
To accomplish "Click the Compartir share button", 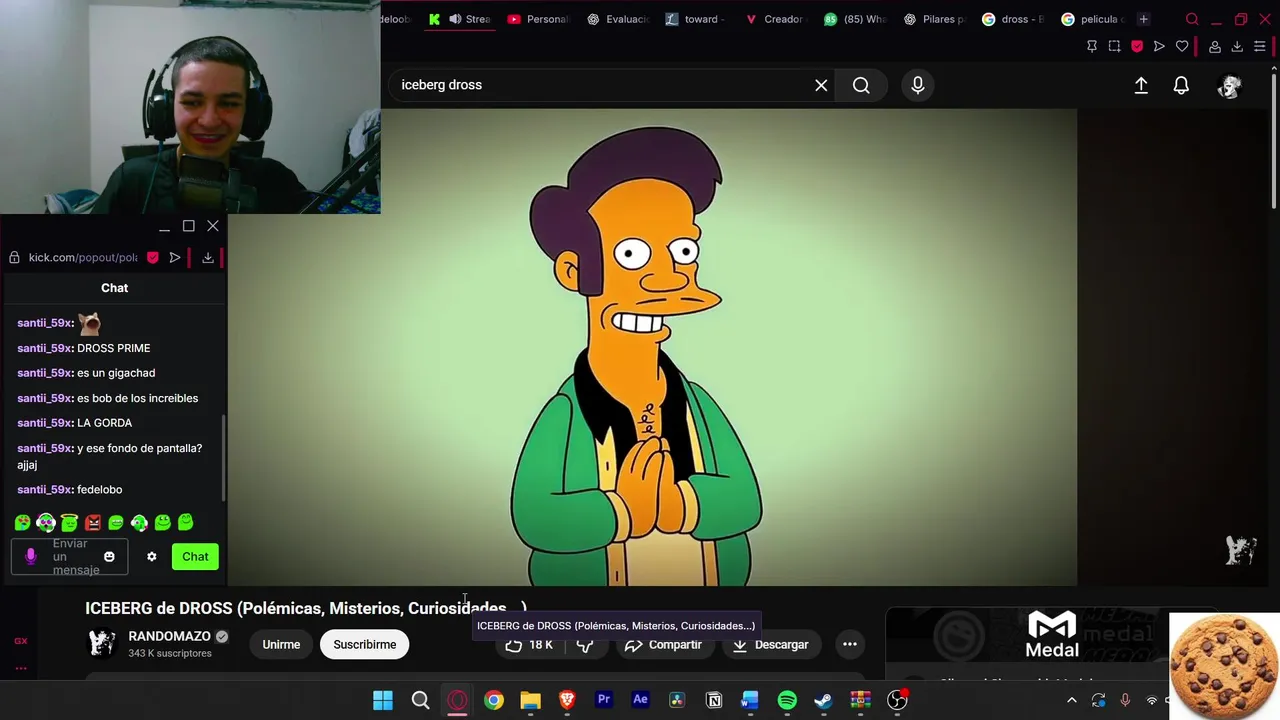I will pos(663,645).
